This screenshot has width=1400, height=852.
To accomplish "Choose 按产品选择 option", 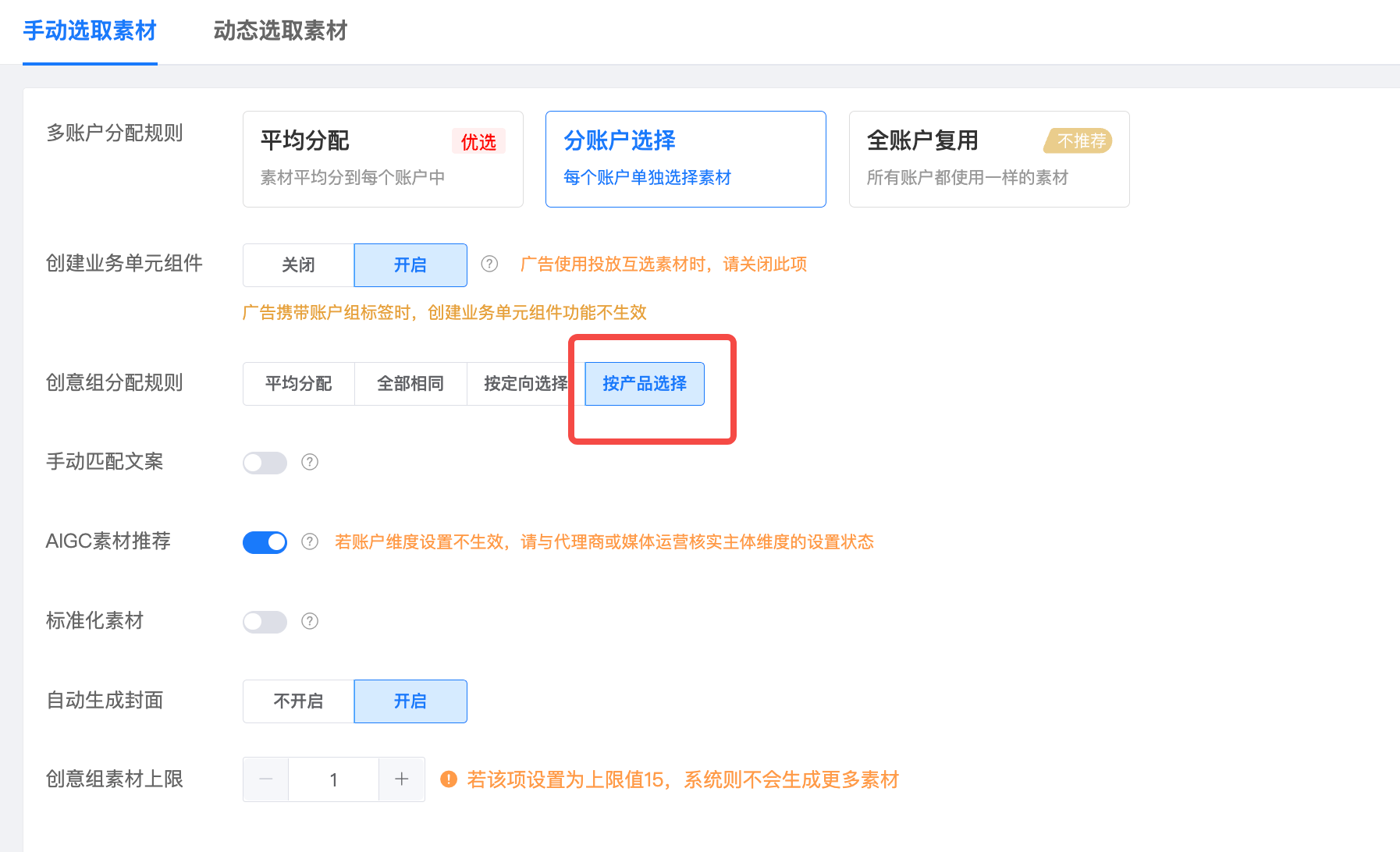I will [645, 384].
